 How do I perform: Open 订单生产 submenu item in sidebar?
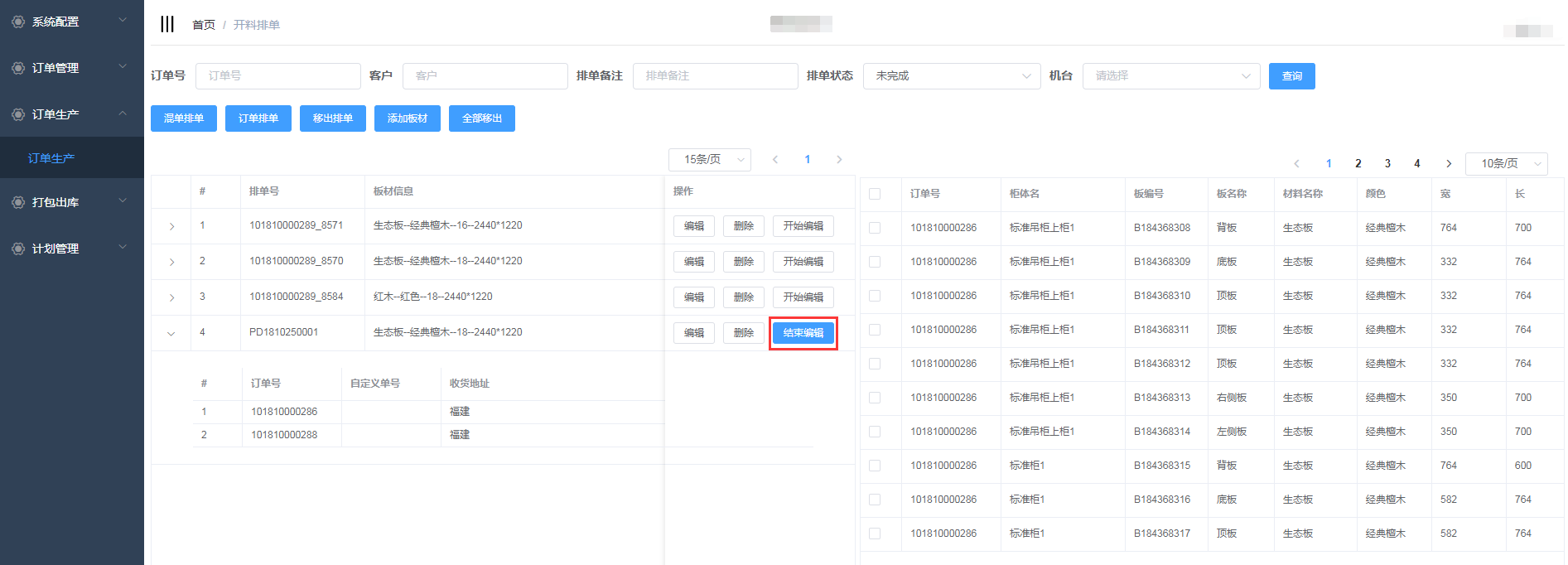click(51, 158)
